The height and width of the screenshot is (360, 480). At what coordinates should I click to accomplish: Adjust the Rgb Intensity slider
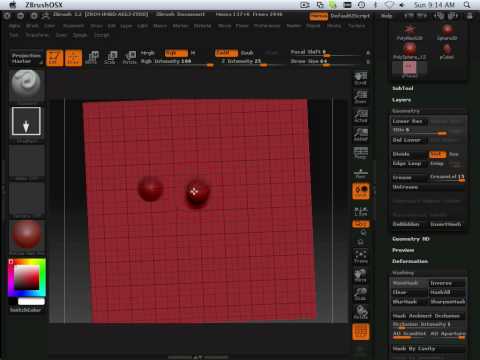point(177,62)
